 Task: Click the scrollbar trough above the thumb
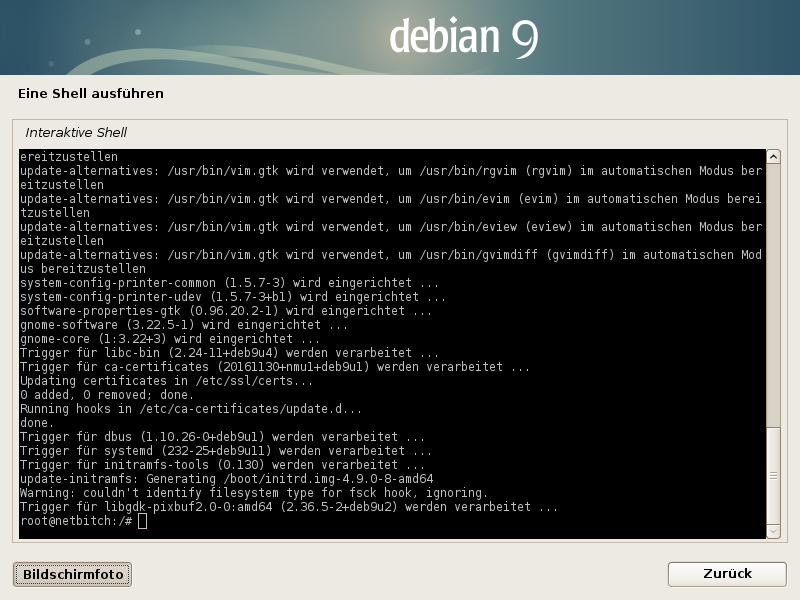773,296
